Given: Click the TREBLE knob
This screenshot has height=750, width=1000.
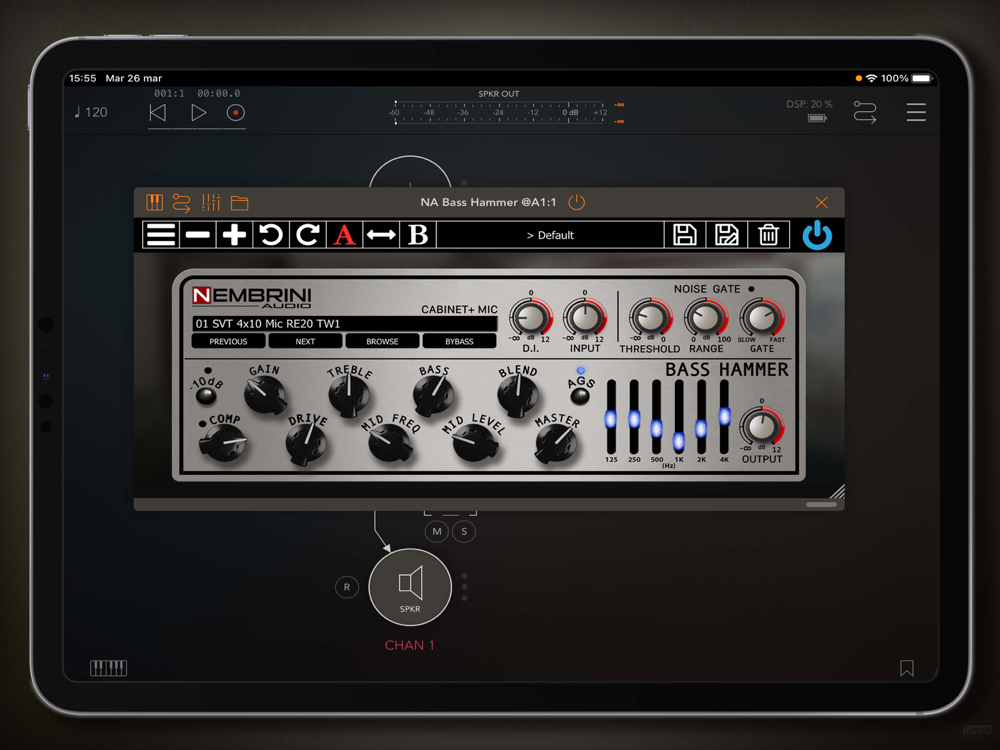Looking at the screenshot, I should coord(349,395).
